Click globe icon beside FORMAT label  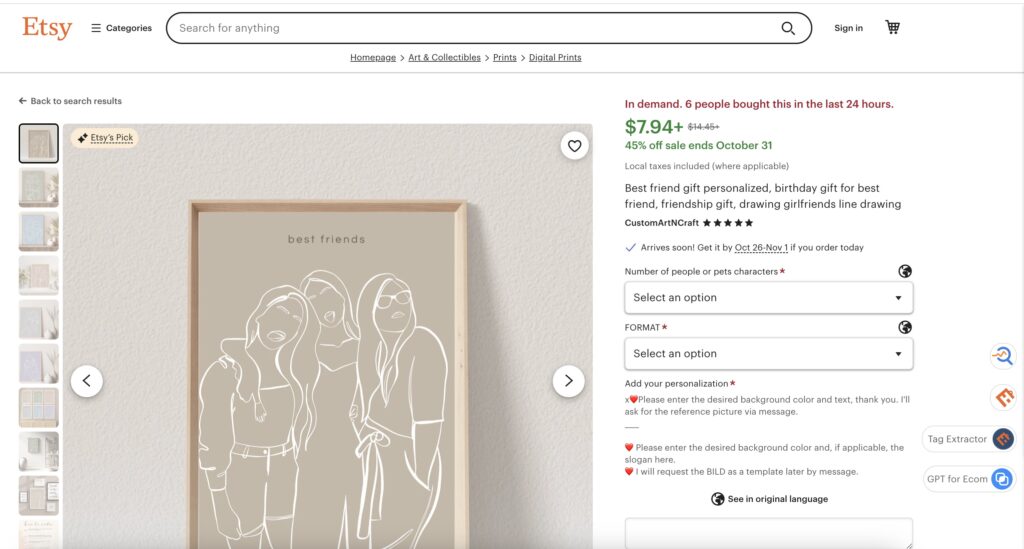(x=905, y=327)
